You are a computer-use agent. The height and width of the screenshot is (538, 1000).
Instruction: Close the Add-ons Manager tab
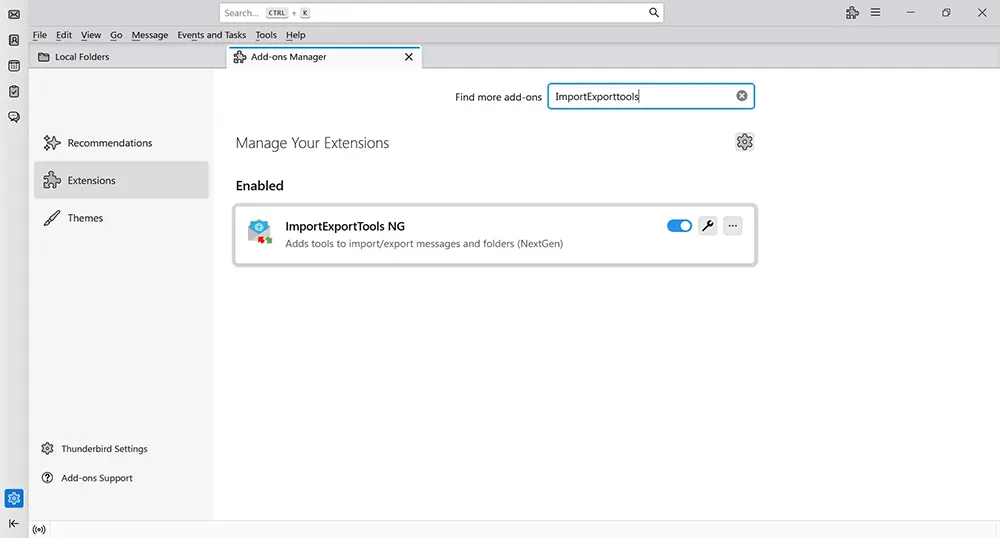409,57
